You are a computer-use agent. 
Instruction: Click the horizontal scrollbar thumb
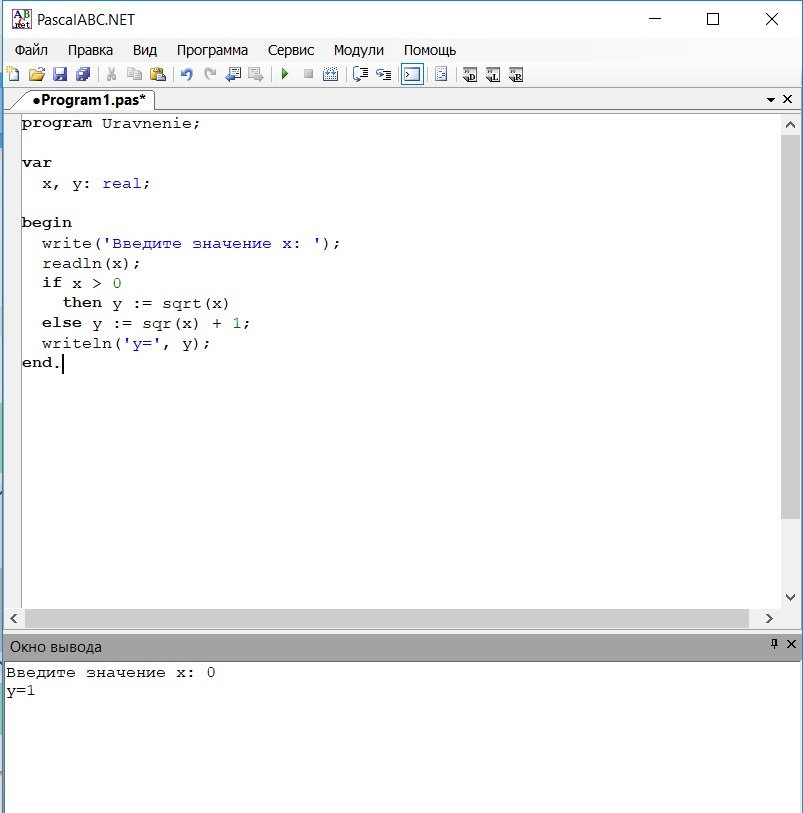387,618
